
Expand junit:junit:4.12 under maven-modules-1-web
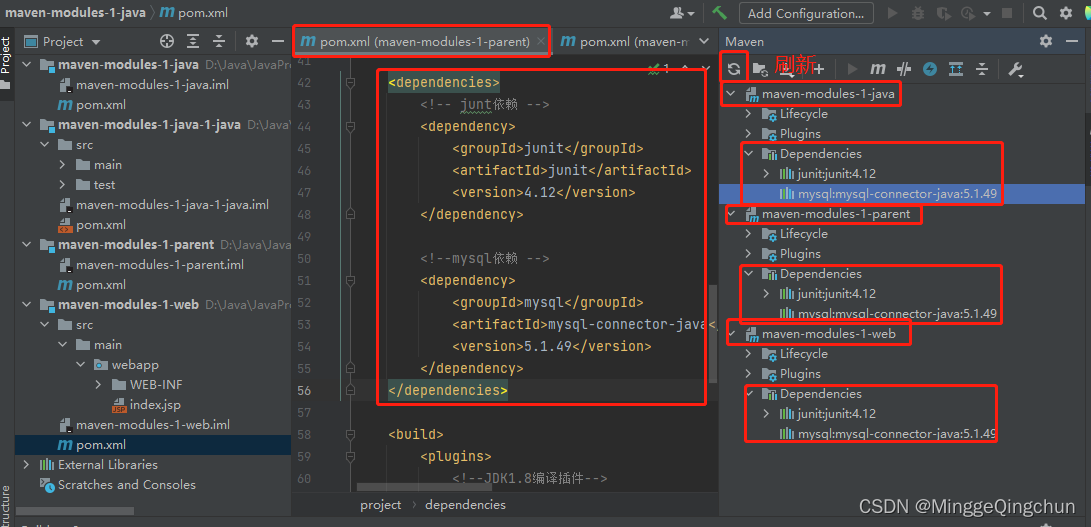(767, 414)
